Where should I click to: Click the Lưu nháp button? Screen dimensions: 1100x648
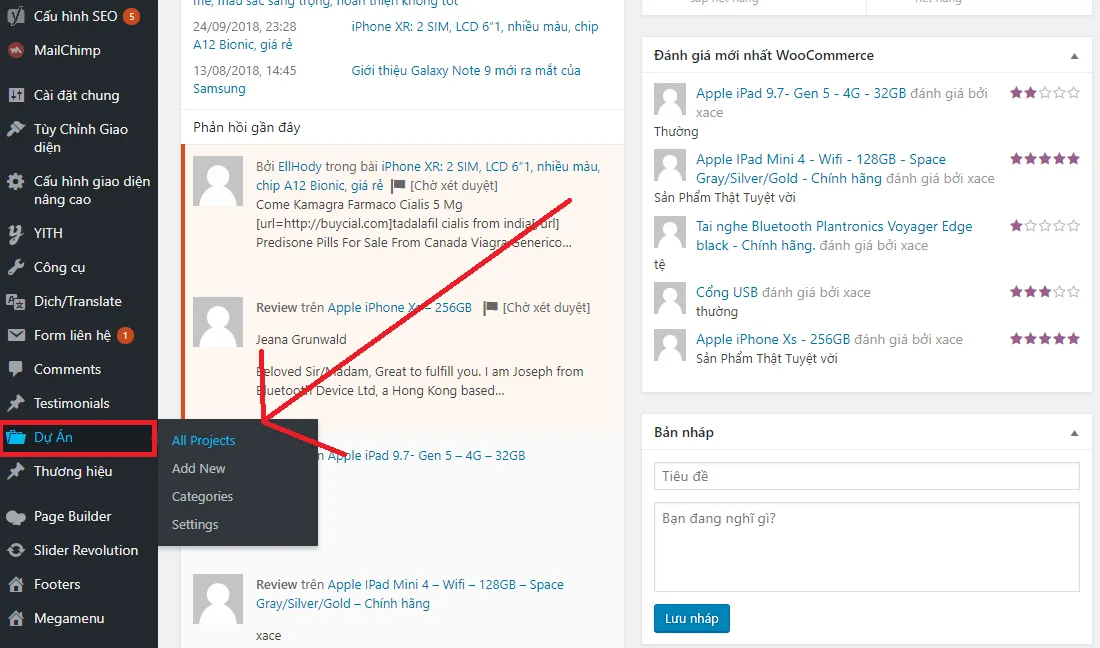point(692,619)
